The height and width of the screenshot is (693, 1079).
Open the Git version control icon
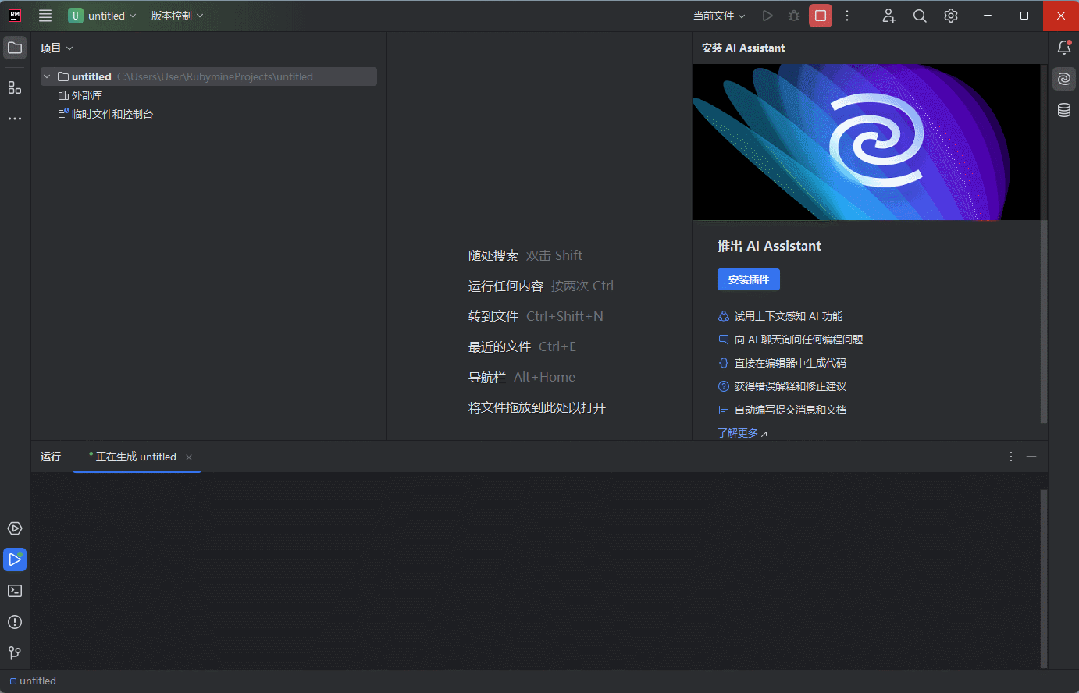click(x=14, y=652)
